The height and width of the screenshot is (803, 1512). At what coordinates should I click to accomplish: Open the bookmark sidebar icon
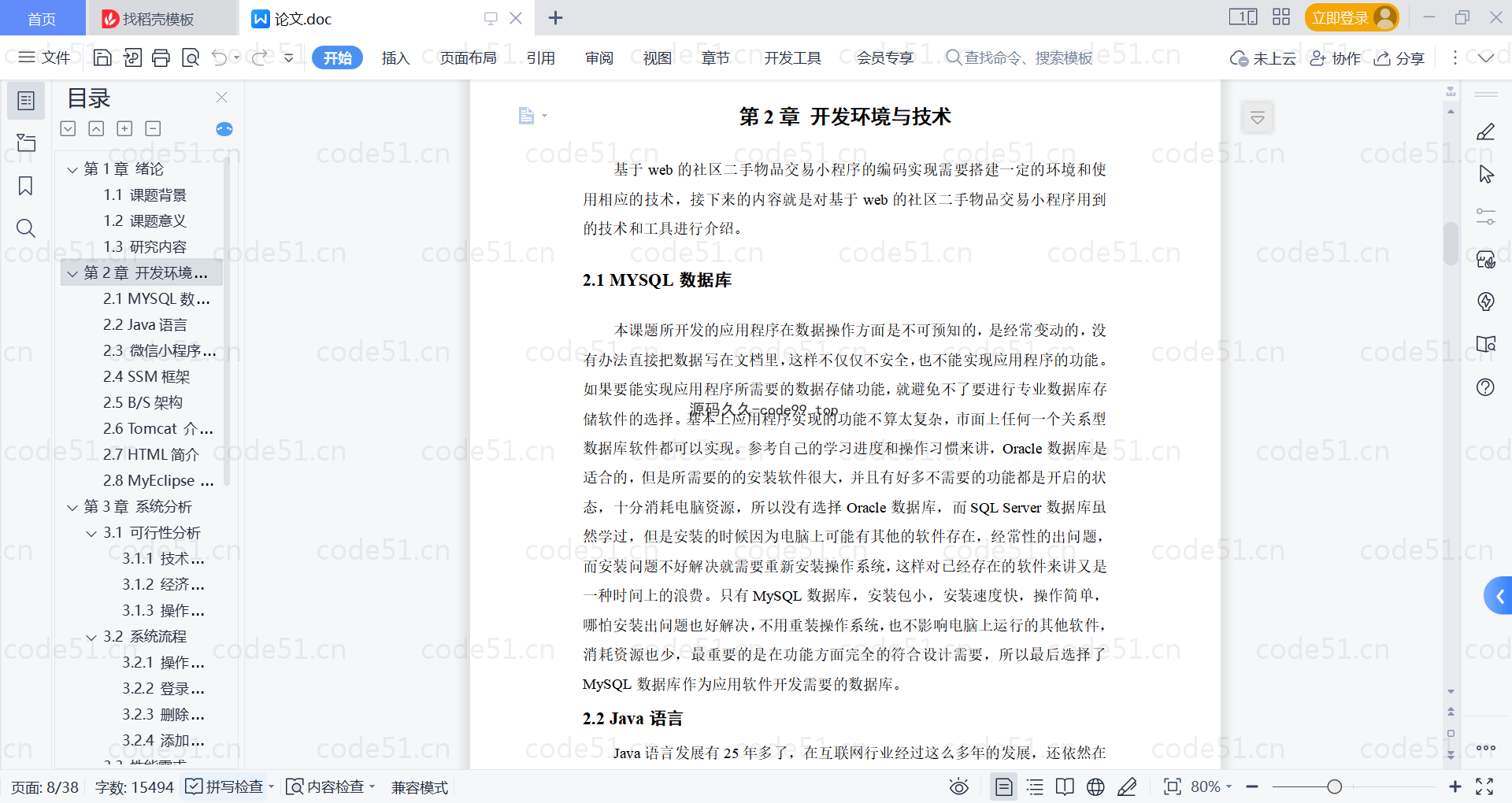coord(26,186)
